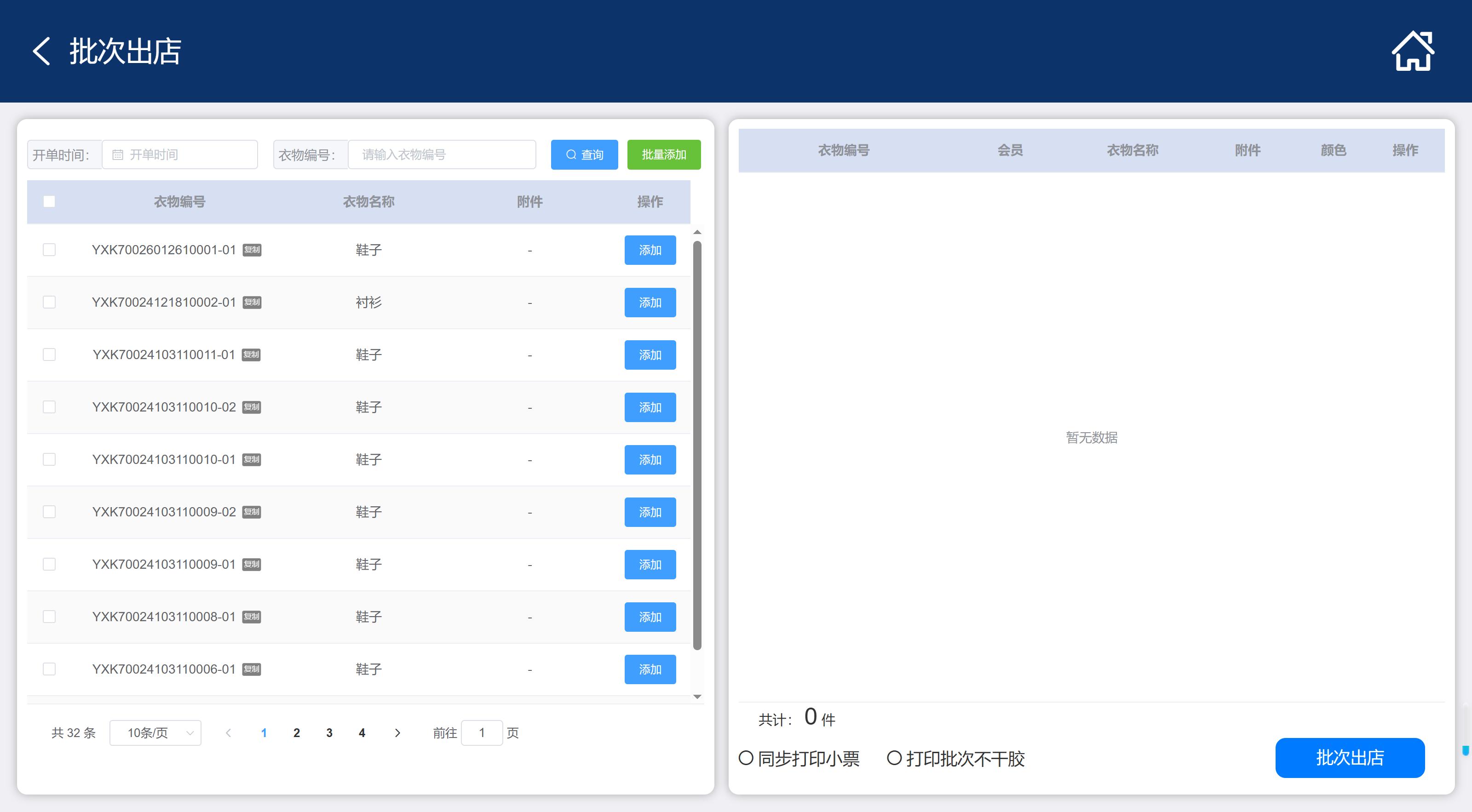Screen dimensions: 1472x812
Task: Check the select-all header checkbox
Action: pos(49,201)
